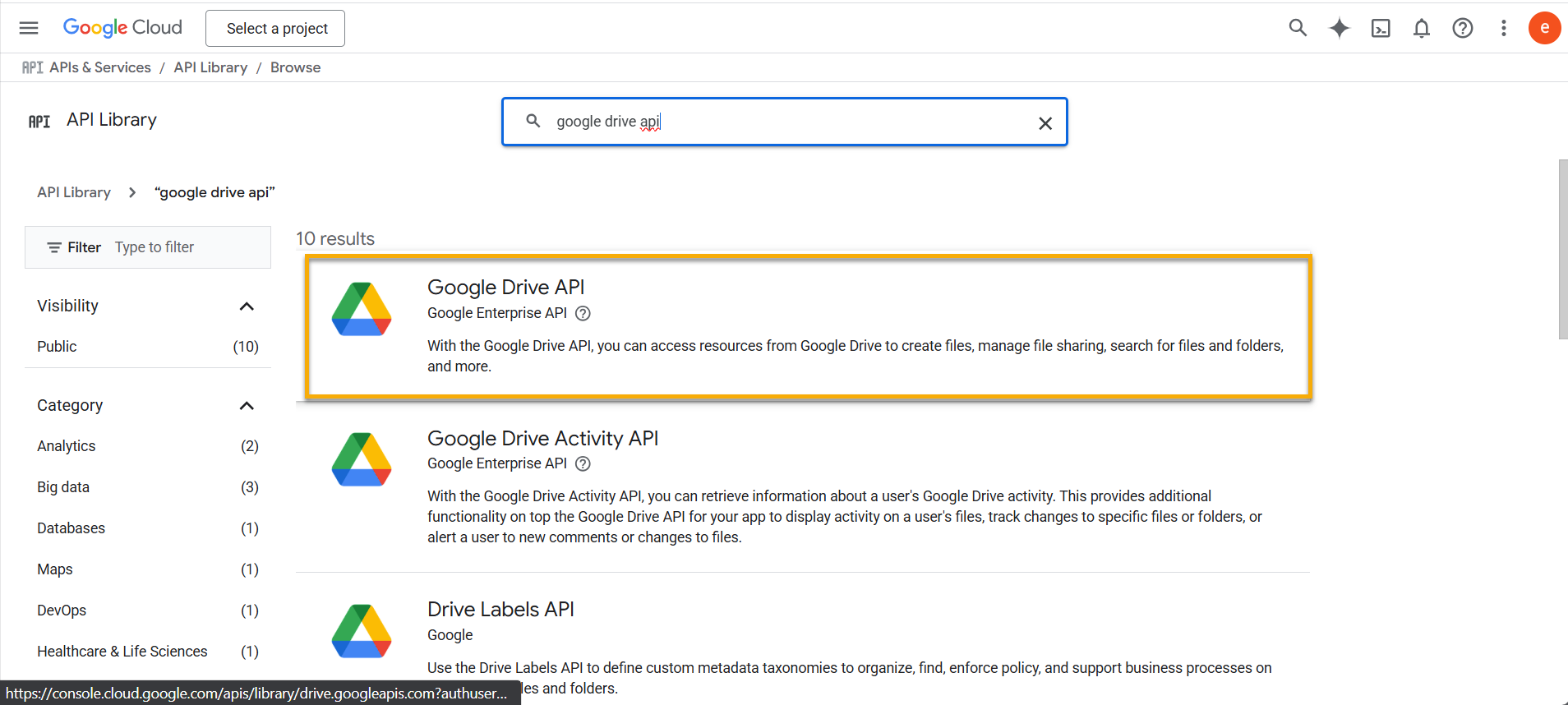Filter by Healthcare & Life Sciences category
The height and width of the screenshot is (705, 1568).
[x=148, y=652]
